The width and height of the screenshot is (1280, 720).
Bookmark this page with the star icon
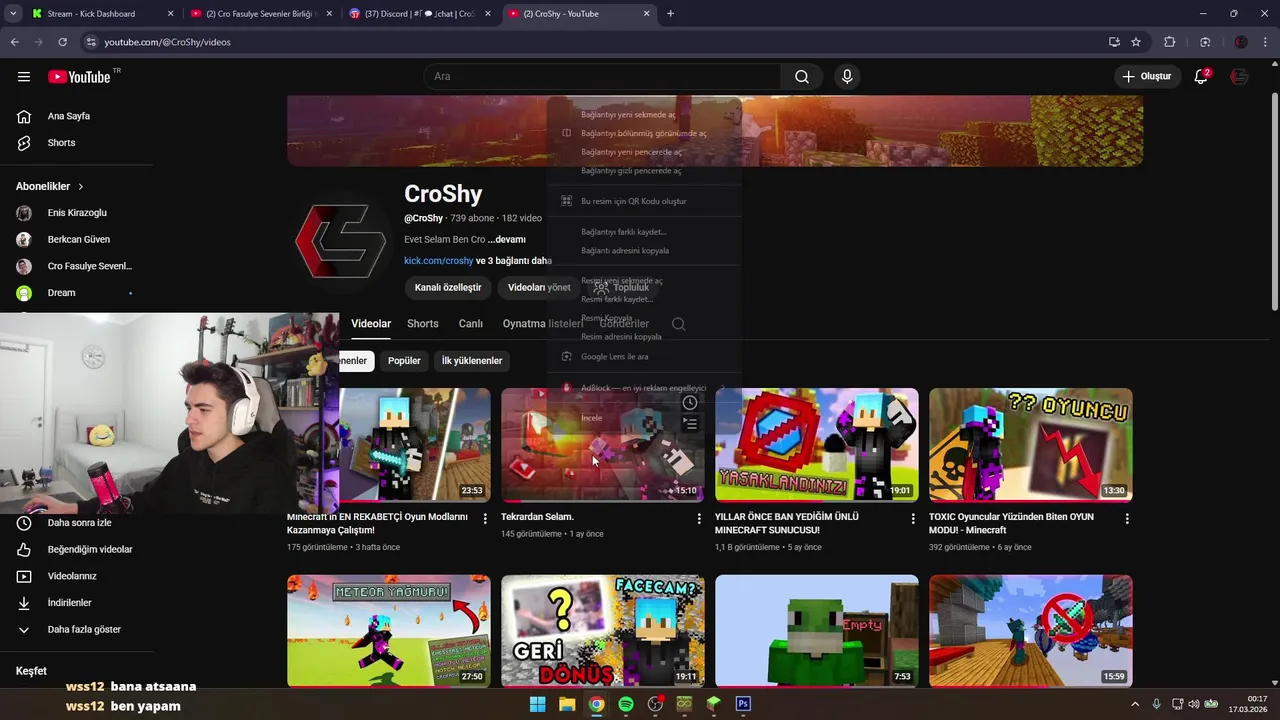tap(1136, 42)
